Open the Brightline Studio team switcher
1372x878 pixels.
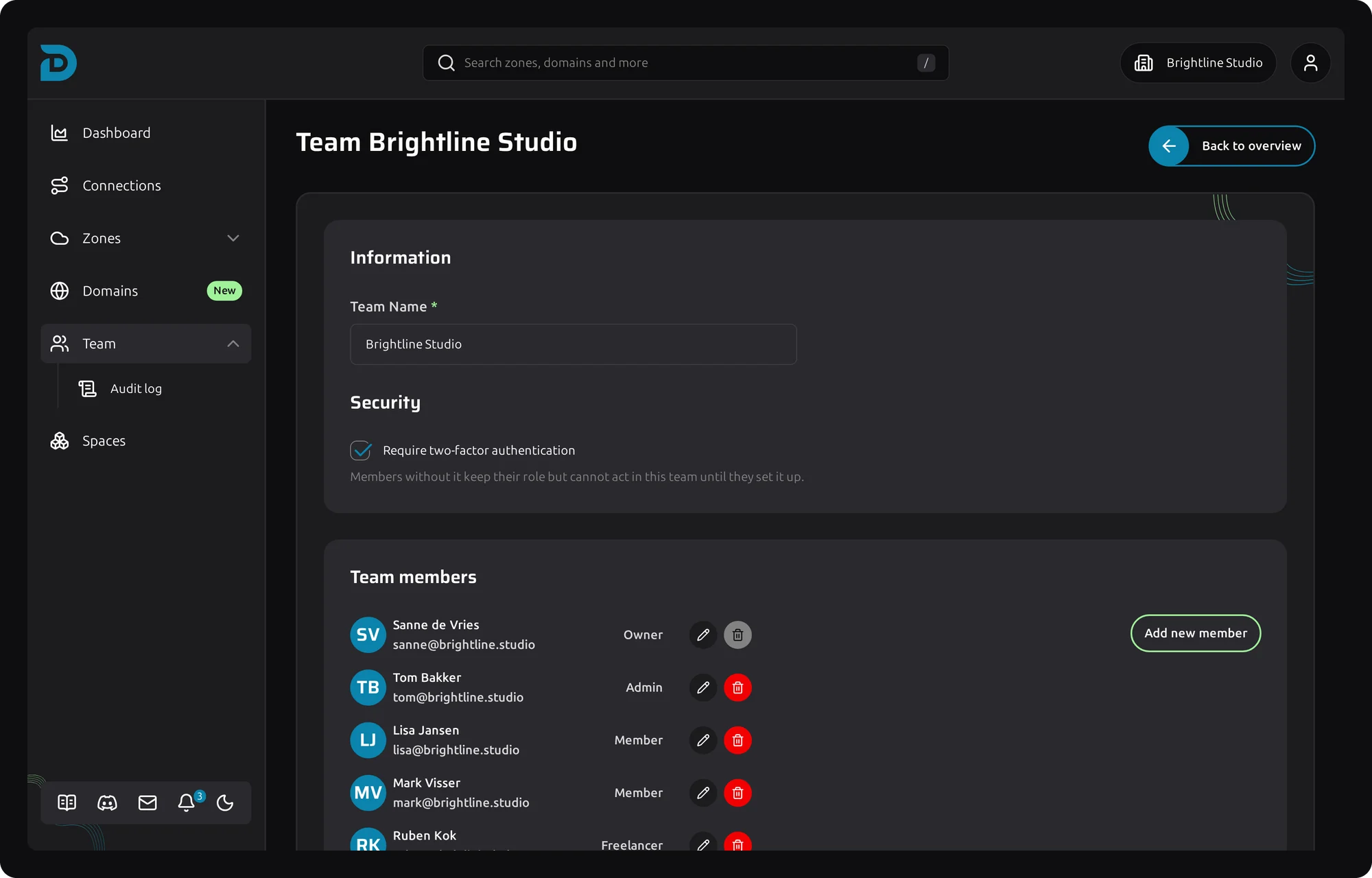pyautogui.click(x=1198, y=63)
